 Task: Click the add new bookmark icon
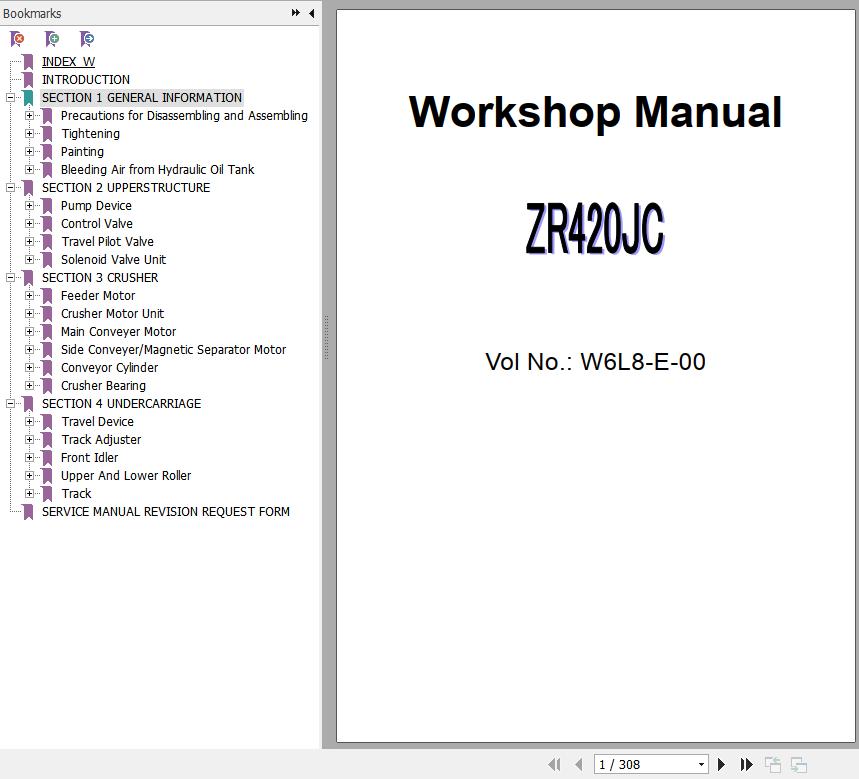tap(52, 39)
